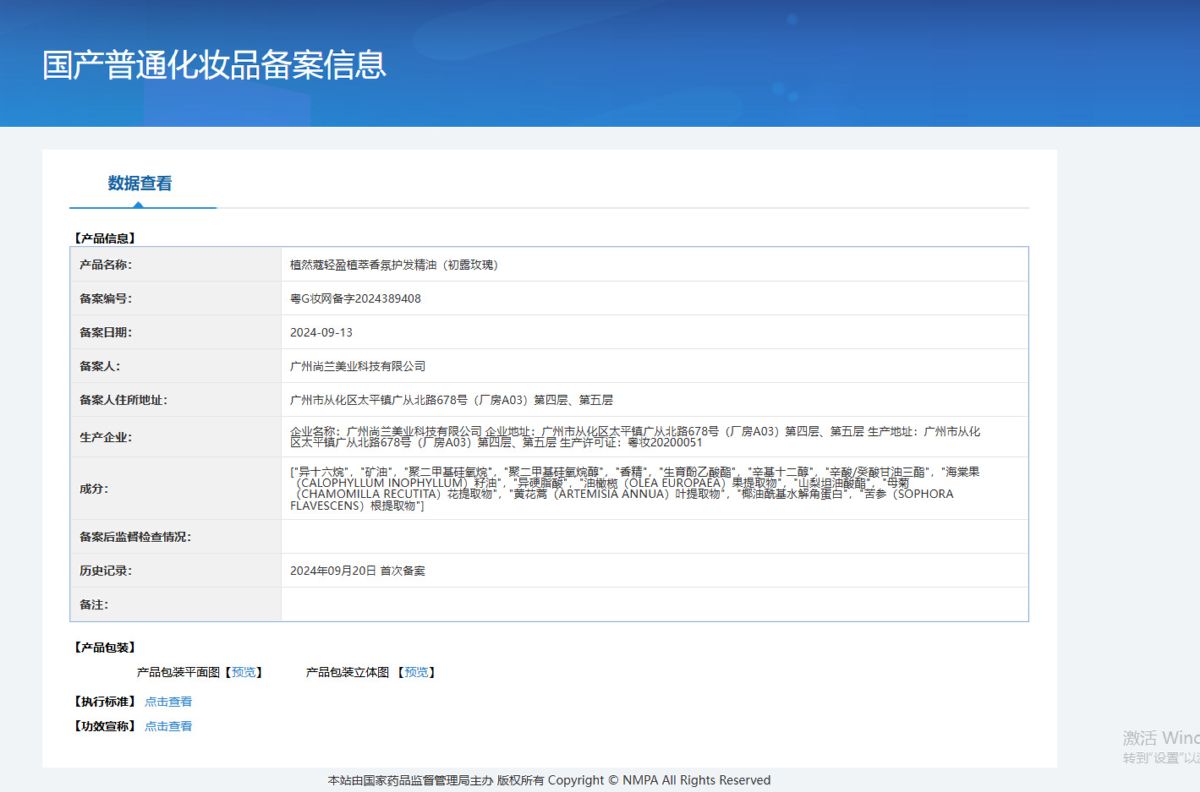Image resolution: width=1200 pixels, height=792 pixels.
Task: Click the 产品包装平面图 label
Action: pos(178,673)
